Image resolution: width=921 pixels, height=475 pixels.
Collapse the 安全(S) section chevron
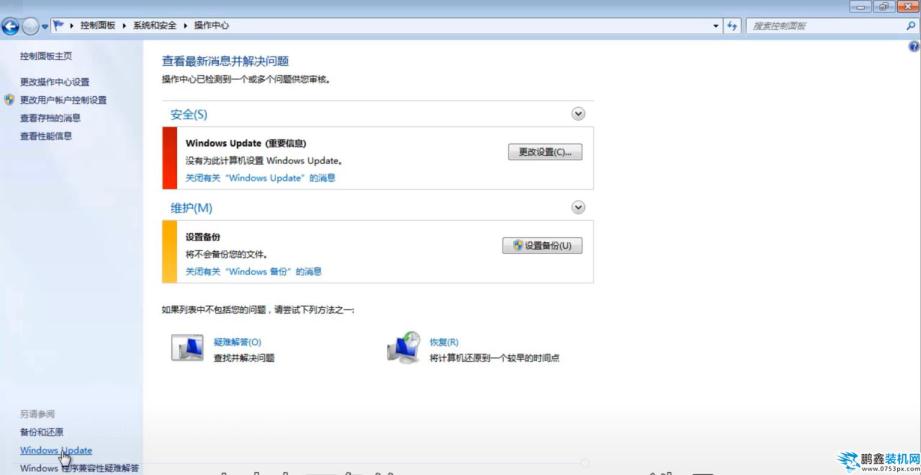(x=579, y=114)
